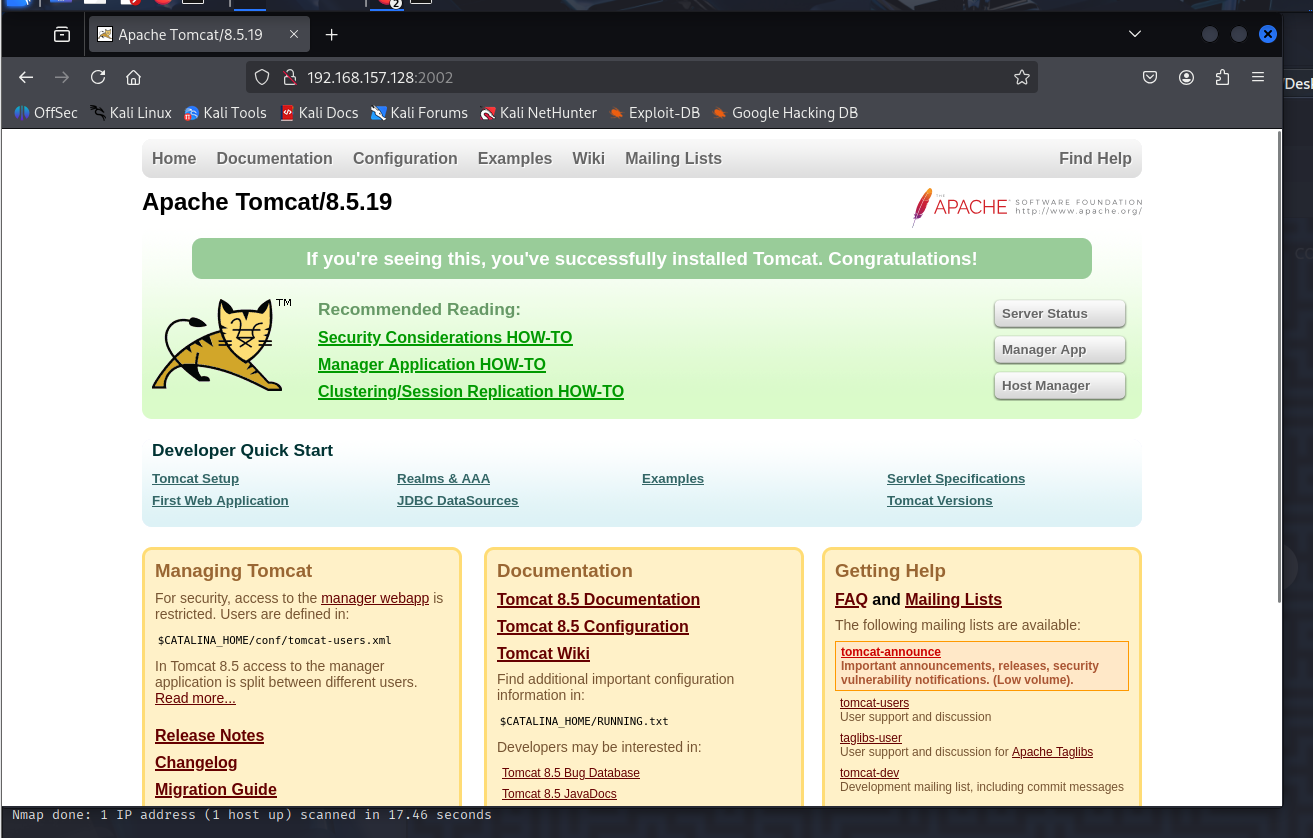Open the Release Notes link
The image size is (1313, 838).
(209, 735)
